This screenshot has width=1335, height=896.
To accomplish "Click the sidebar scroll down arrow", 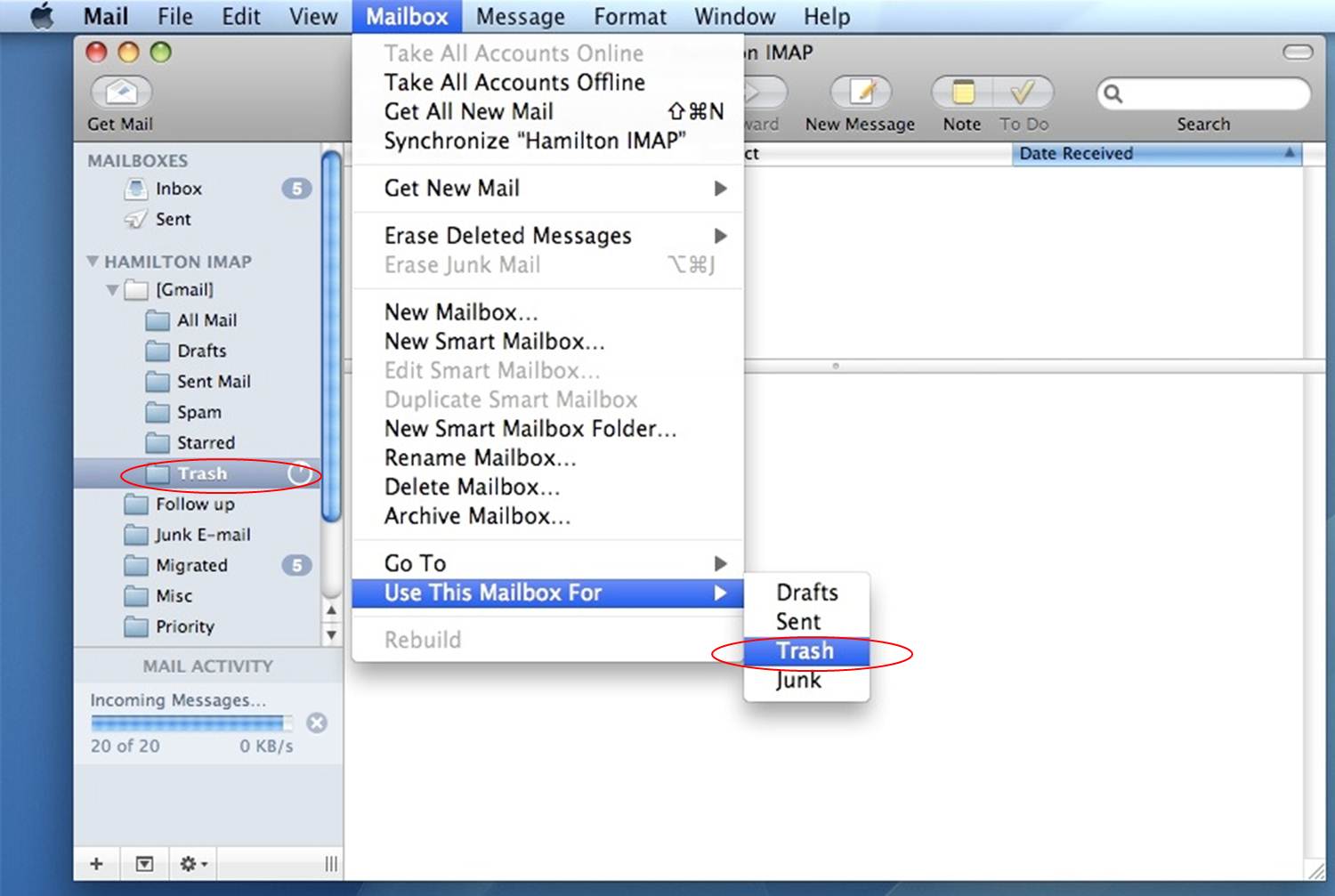I will coord(331,635).
